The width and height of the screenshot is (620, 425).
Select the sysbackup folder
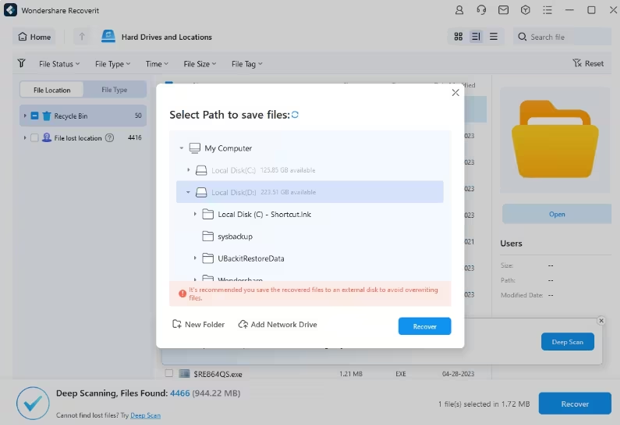(x=234, y=236)
